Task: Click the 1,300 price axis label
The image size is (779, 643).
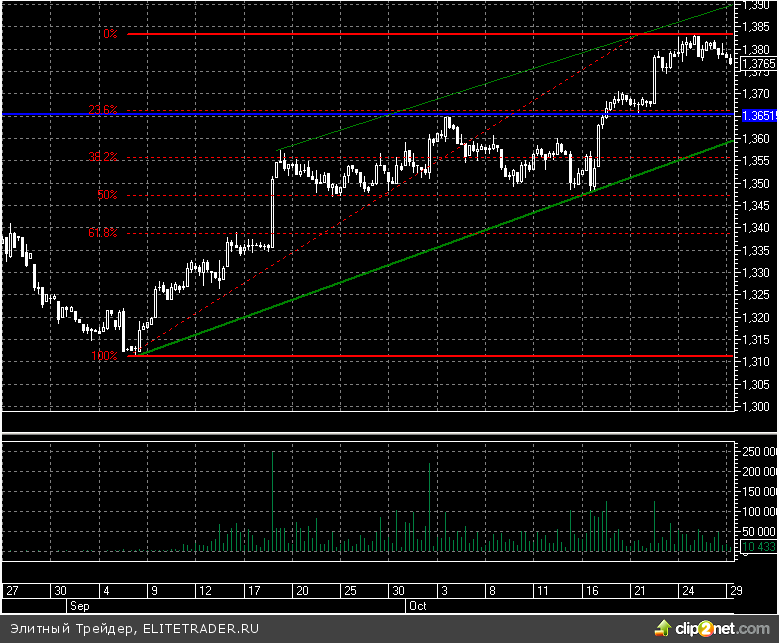Action: [x=757, y=407]
